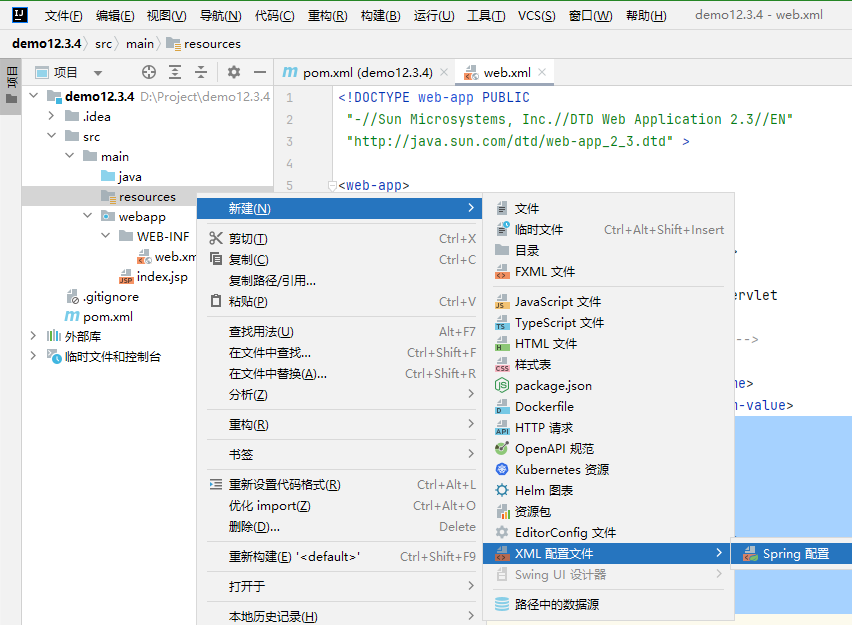Create a new Kubernetes 资源 file
Image resolution: width=852 pixels, height=625 pixels.
(x=561, y=470)
